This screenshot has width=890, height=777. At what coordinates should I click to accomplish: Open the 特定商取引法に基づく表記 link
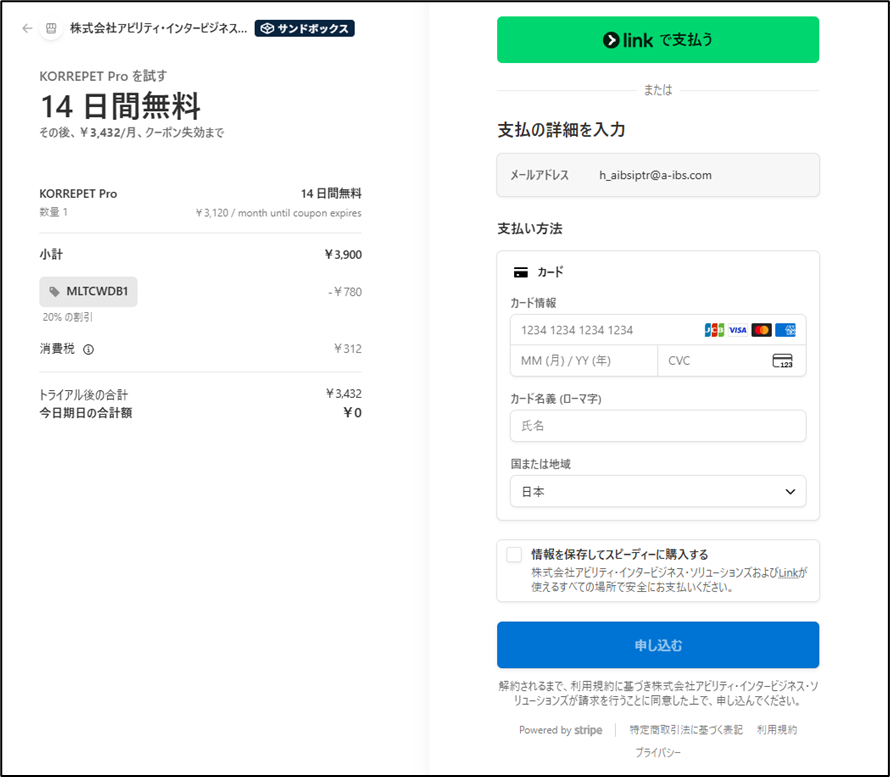[686, 730]
